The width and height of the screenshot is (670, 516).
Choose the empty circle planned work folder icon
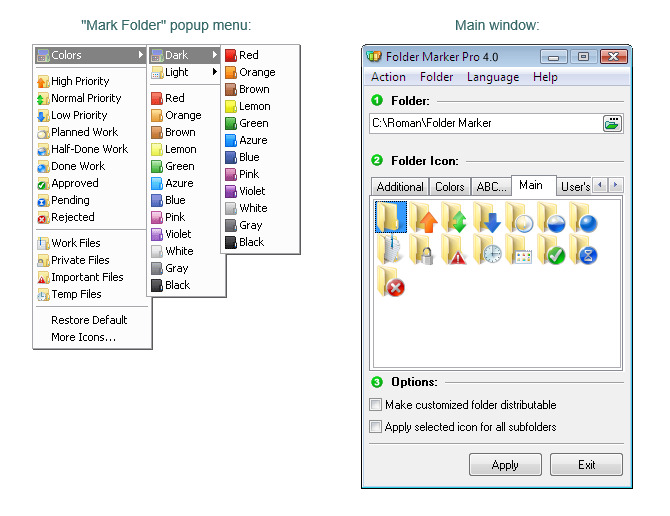tap(519, 217)
